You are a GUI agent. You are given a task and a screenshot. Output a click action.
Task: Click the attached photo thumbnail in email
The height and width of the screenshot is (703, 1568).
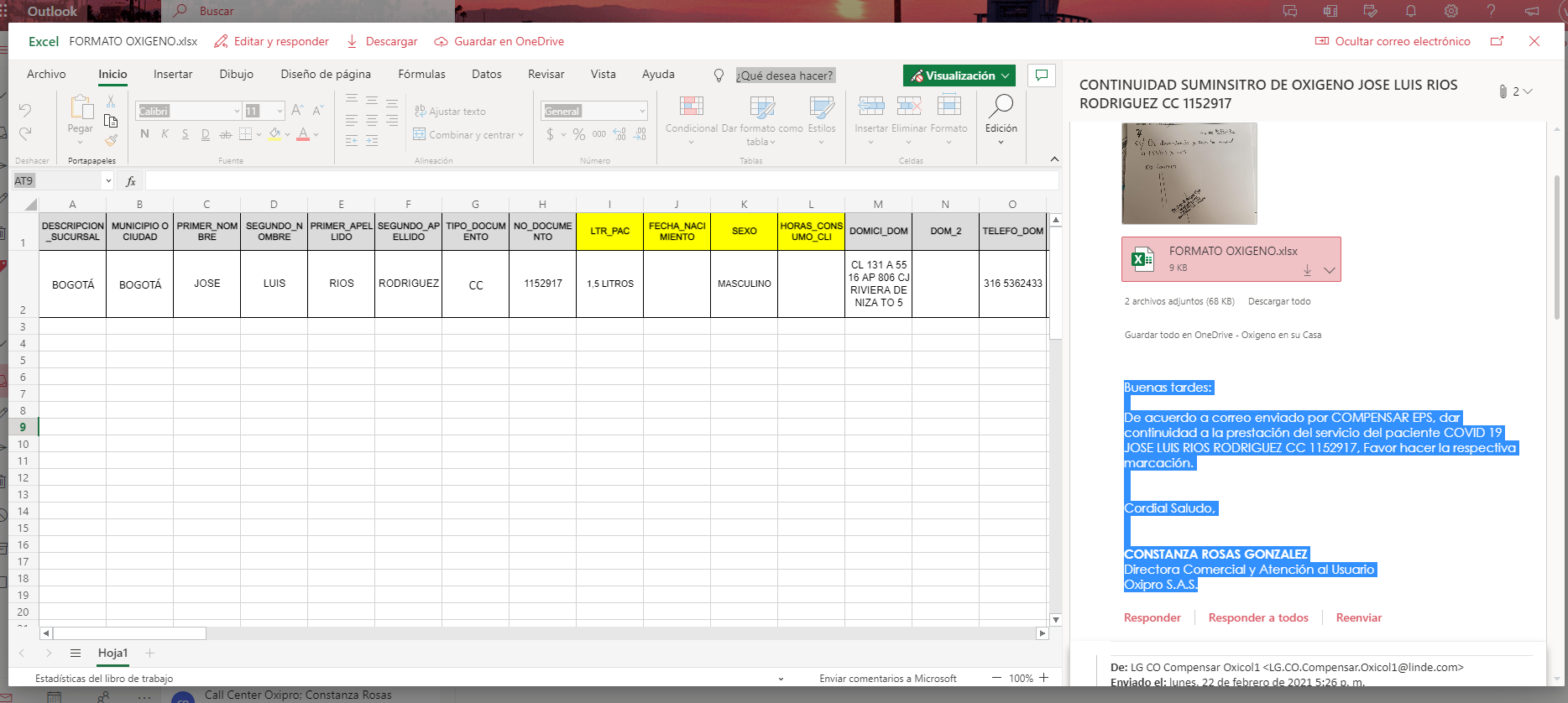click(x=1189, y=174)
